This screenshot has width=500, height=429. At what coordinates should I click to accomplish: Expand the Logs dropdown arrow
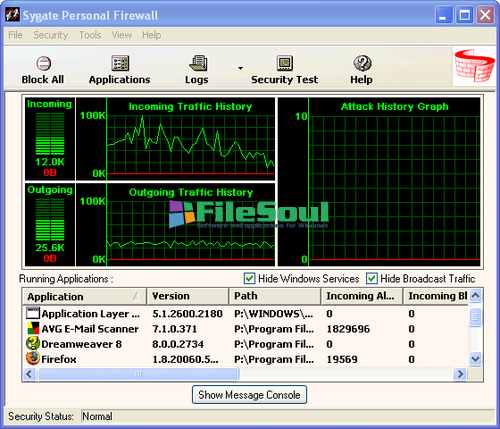[x=240, y=68]
